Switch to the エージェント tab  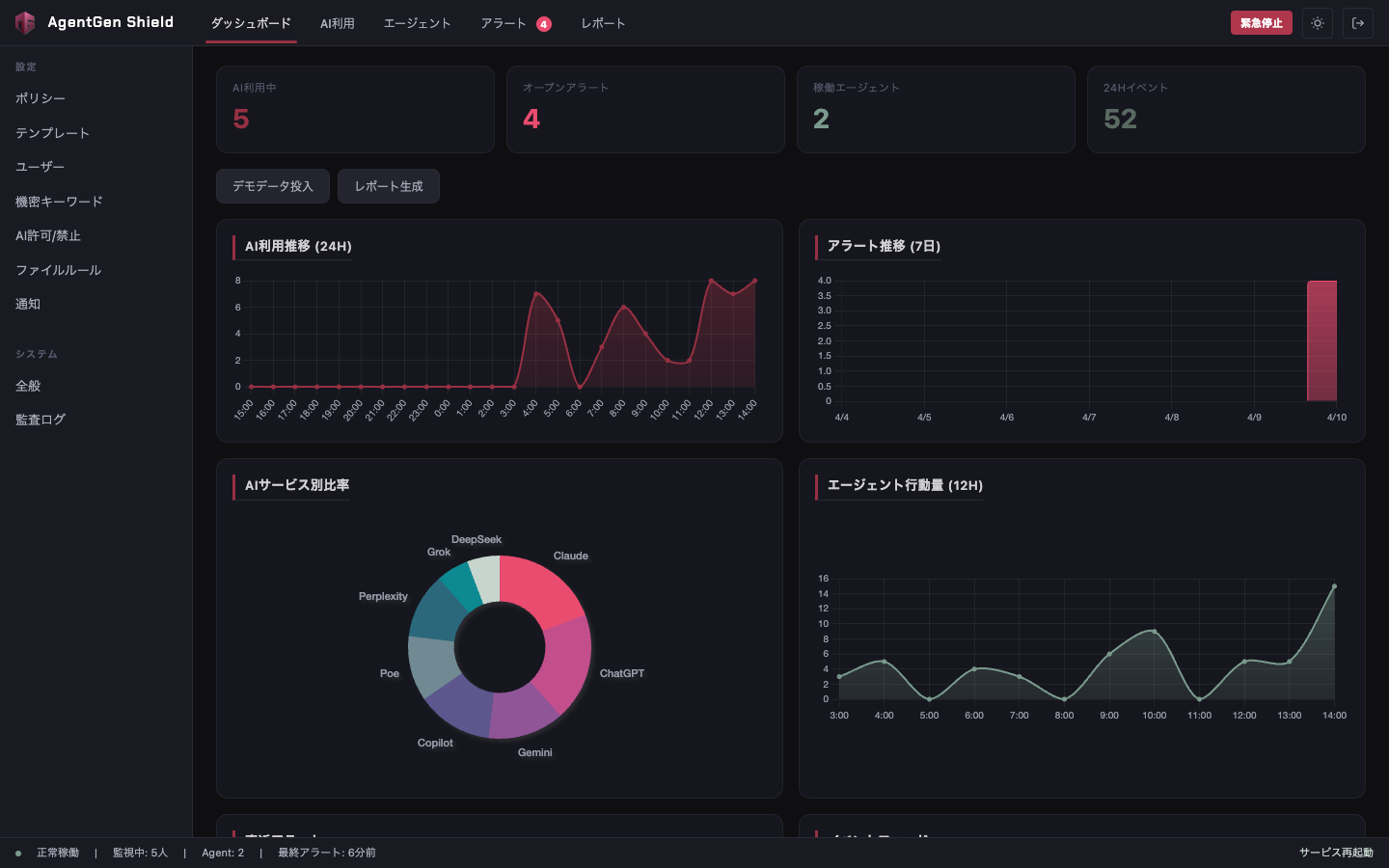pyautogui.click(x=417, y=23)
